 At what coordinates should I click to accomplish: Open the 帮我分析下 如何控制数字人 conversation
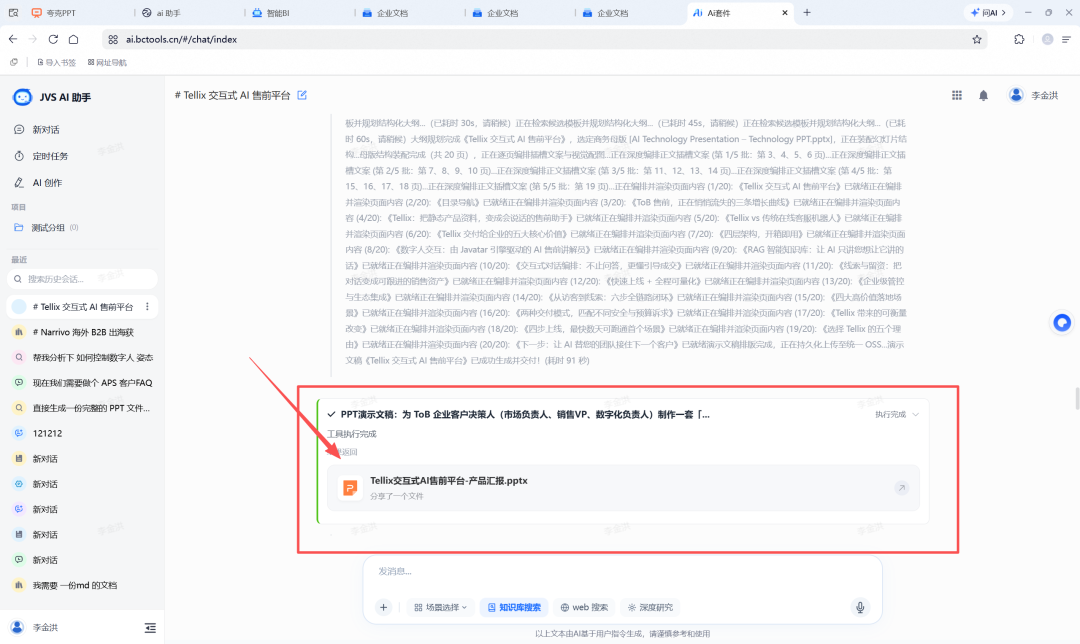pos(83,357)
